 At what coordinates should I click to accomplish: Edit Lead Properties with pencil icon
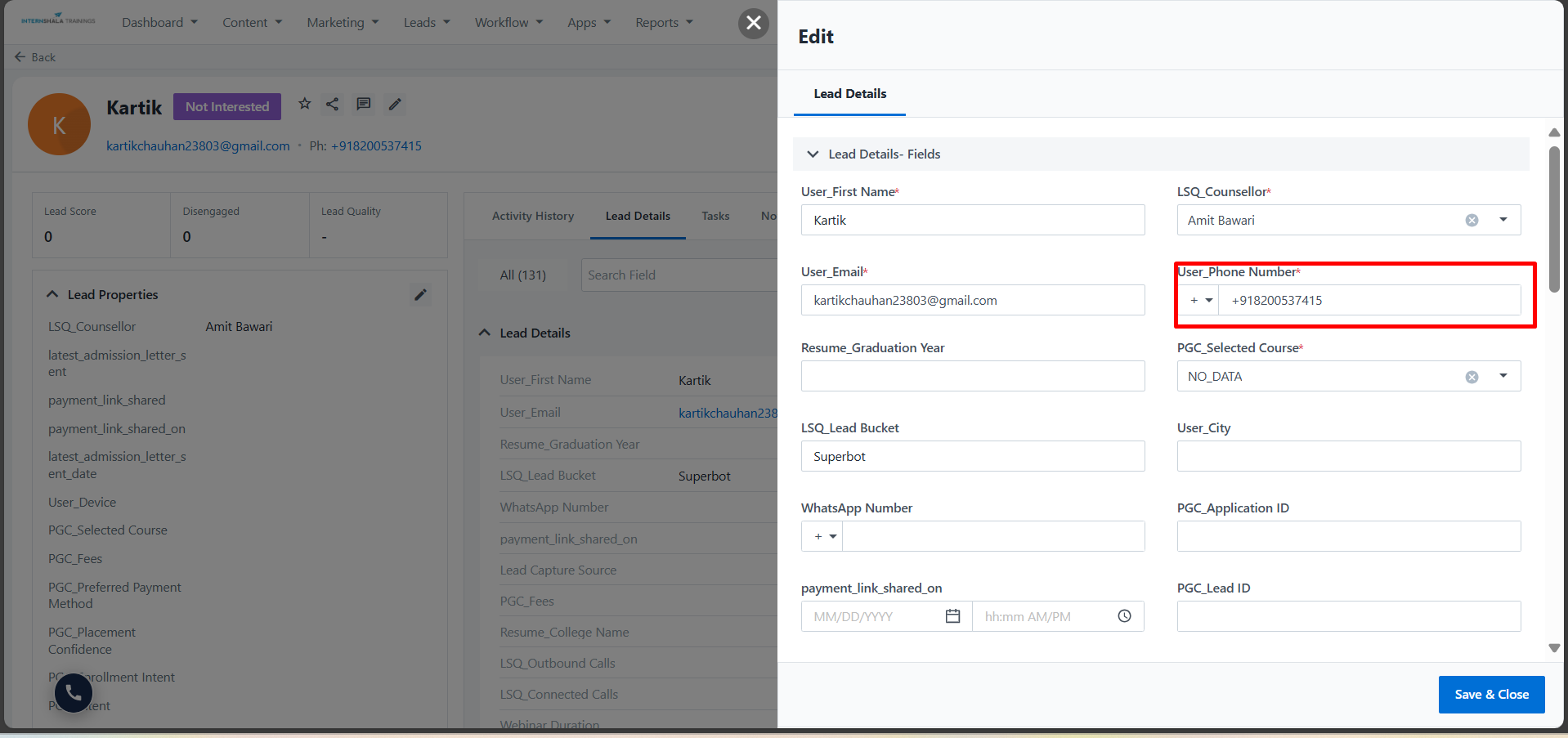(x=420, y=295)
